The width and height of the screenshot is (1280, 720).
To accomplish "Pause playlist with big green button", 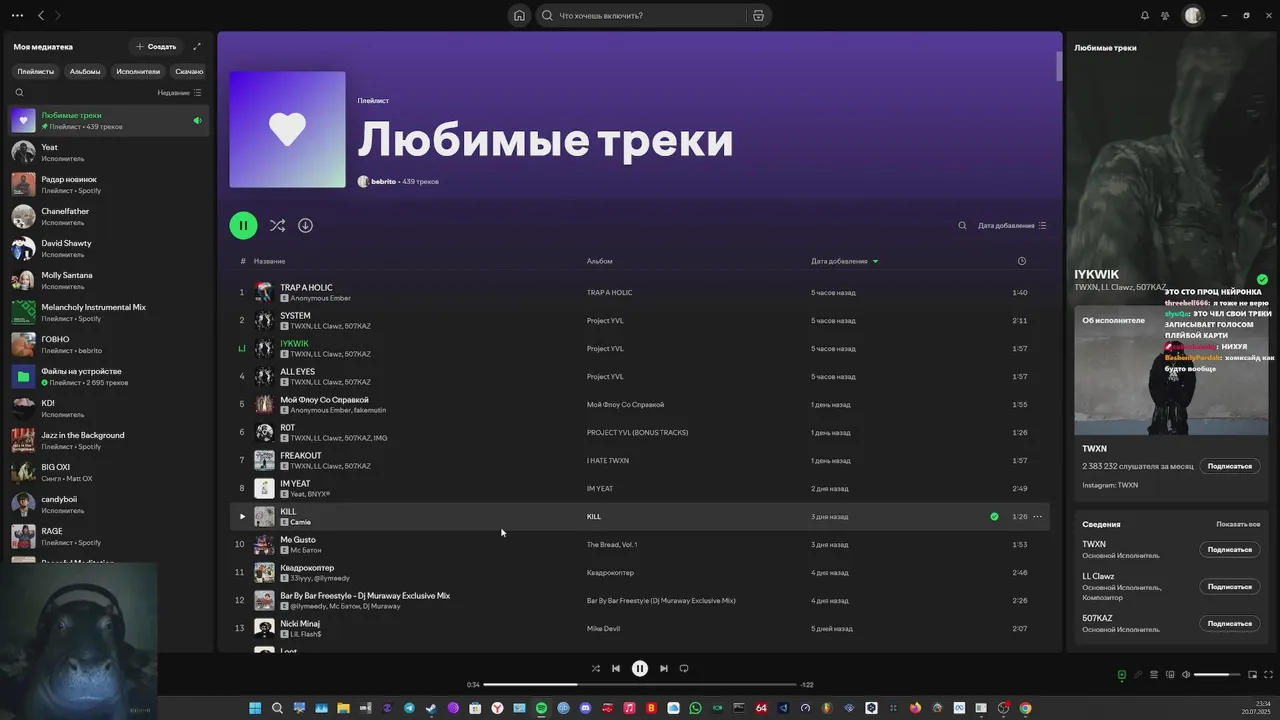I will click(x=243, y=225).
